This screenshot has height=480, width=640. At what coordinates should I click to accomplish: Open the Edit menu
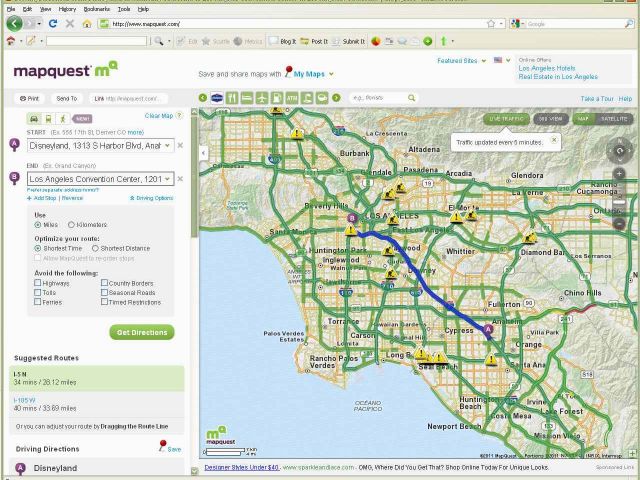(x=27, y=9)
